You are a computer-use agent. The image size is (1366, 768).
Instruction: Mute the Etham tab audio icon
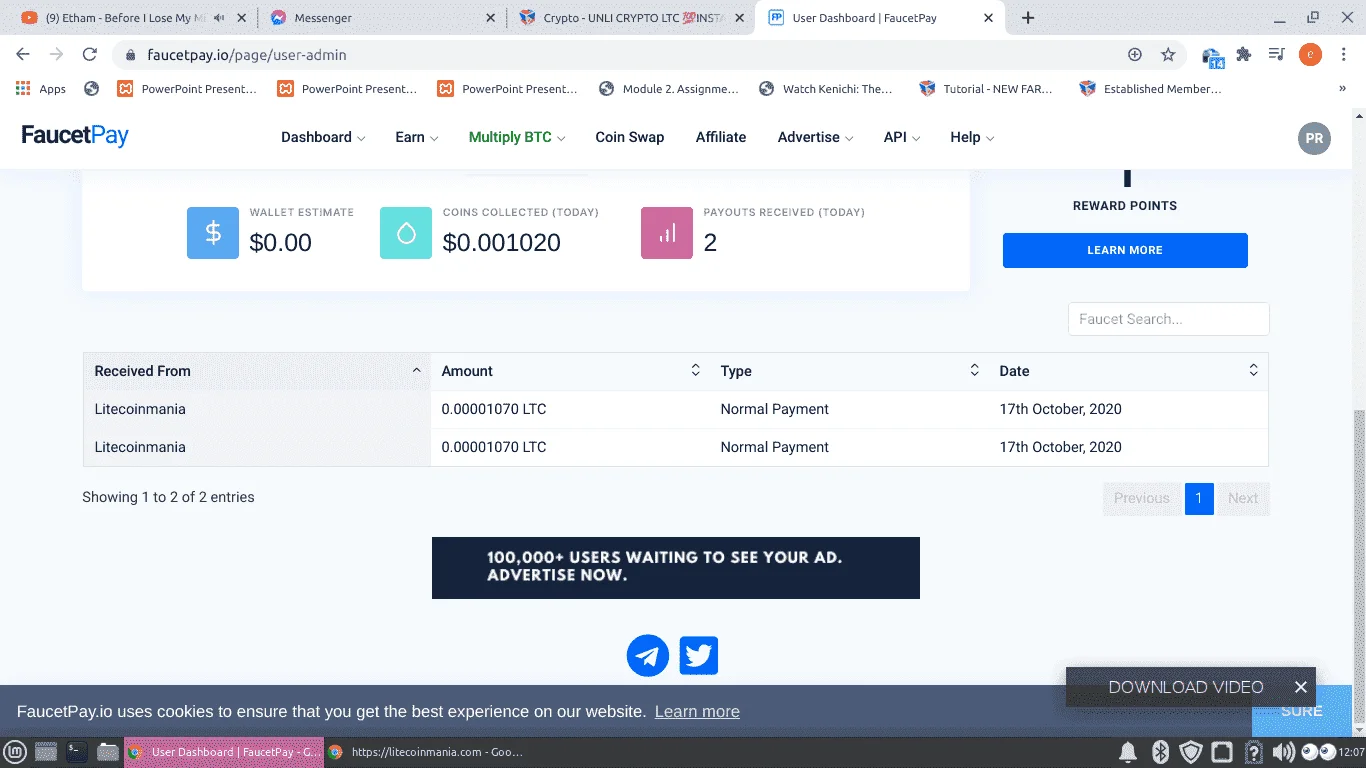(x=220, y=18)
